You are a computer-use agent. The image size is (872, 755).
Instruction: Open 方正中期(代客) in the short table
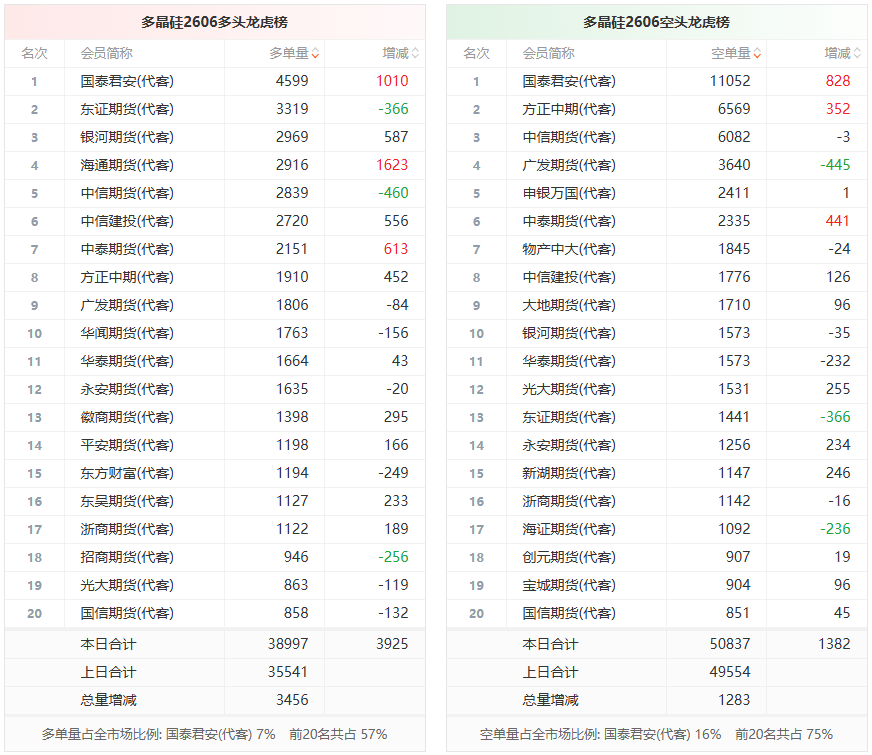tap(568, 109)
